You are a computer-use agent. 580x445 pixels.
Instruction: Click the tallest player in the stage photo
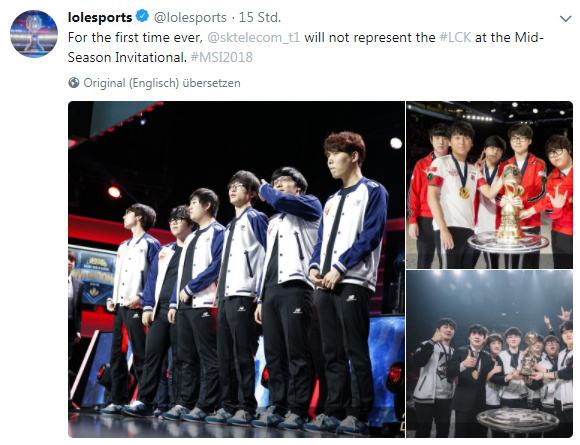point(347,281)
